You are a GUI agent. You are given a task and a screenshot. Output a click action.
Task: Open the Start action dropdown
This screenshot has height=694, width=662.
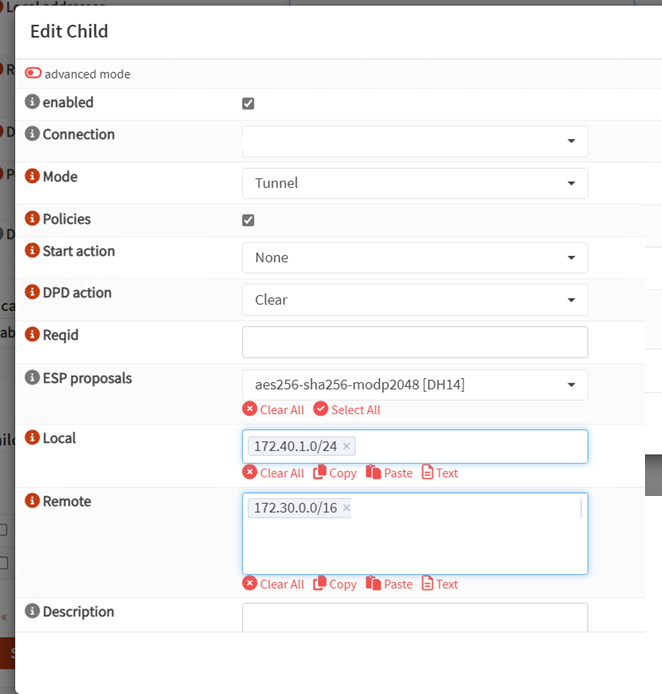(414, 257)
